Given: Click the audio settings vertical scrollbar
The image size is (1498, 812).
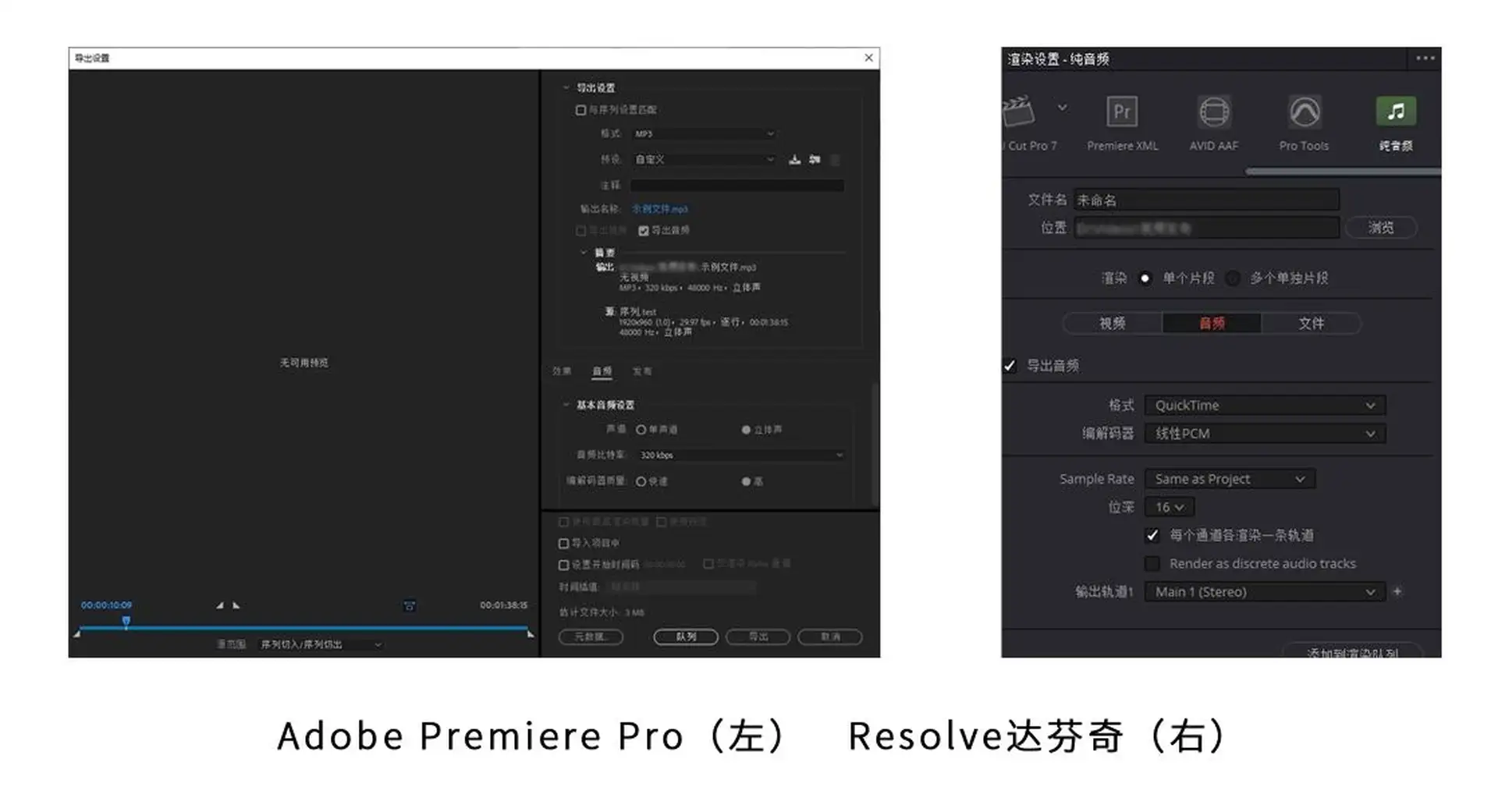Looking at the screenshot, I should click(875, 445).
